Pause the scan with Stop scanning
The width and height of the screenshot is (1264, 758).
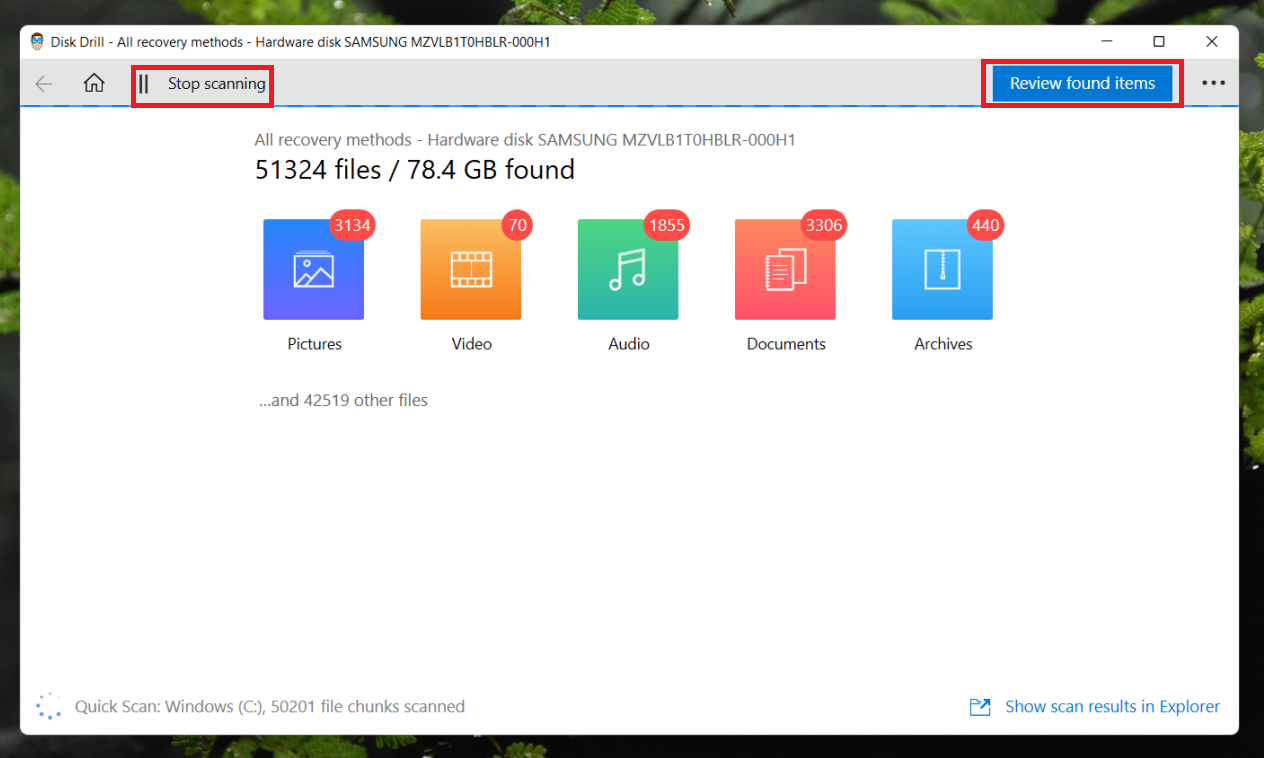(203, 84)
